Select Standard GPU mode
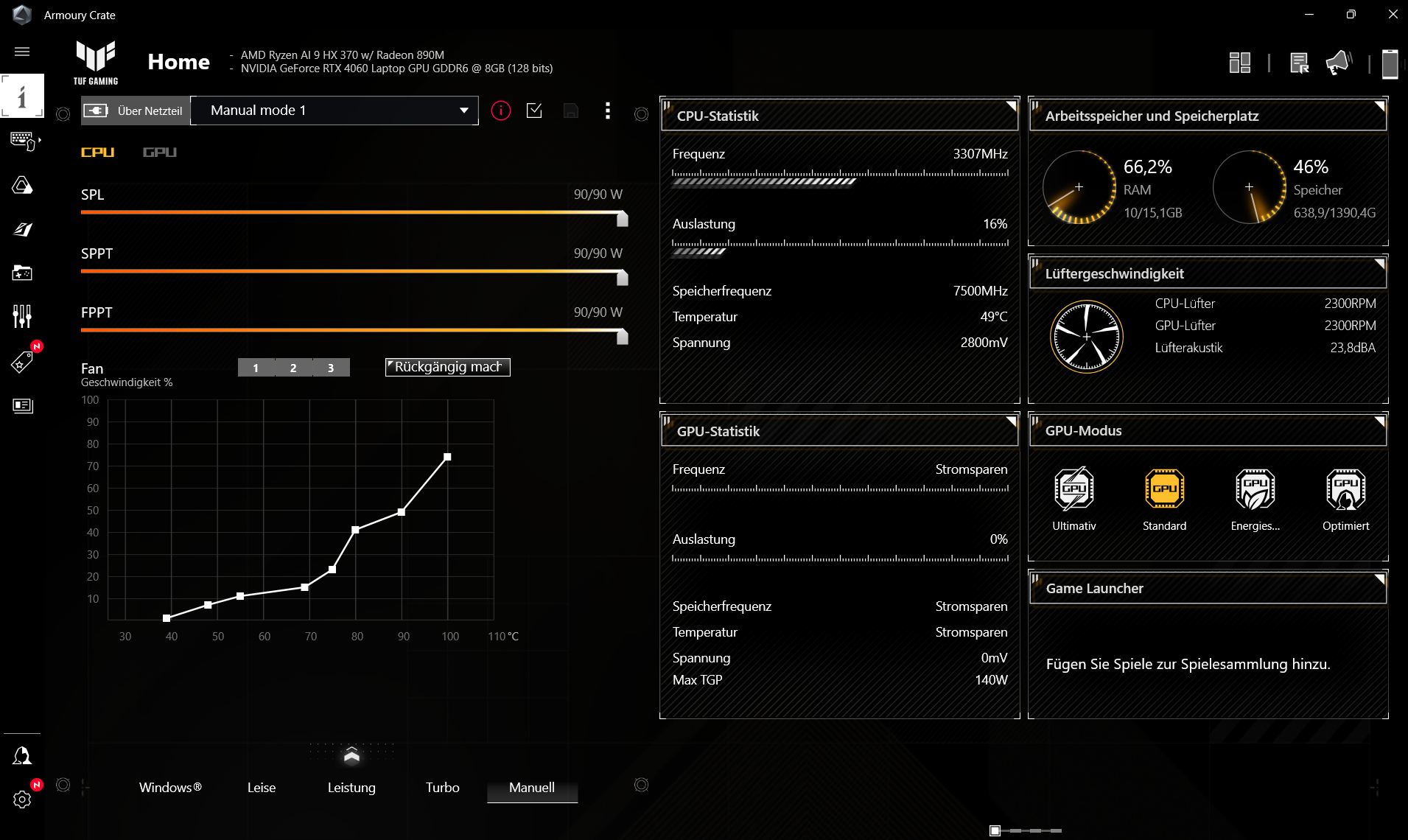The width and height of the screenshot is (1408, 840). [1165, 499]
